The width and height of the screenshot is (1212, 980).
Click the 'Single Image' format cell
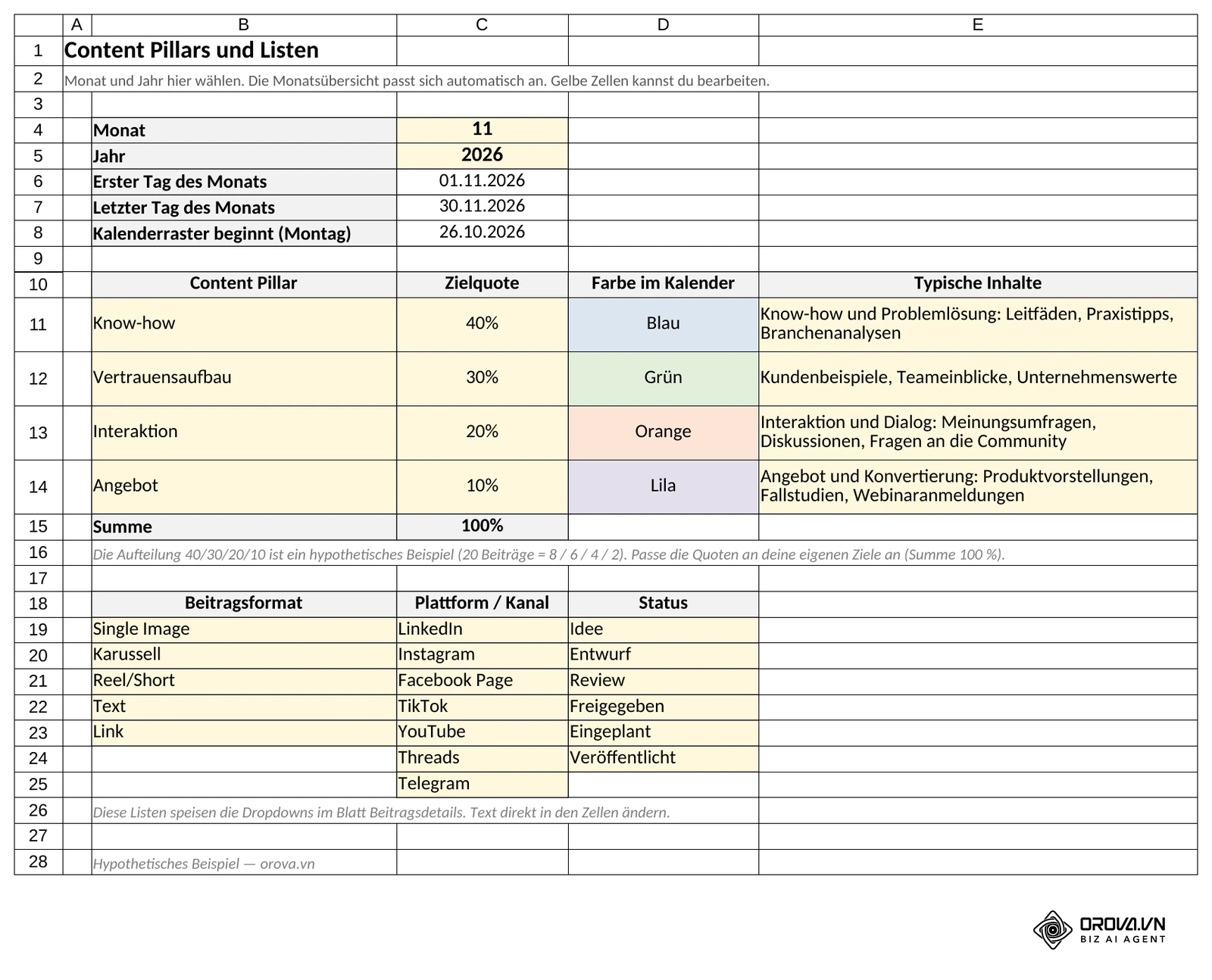244,630
